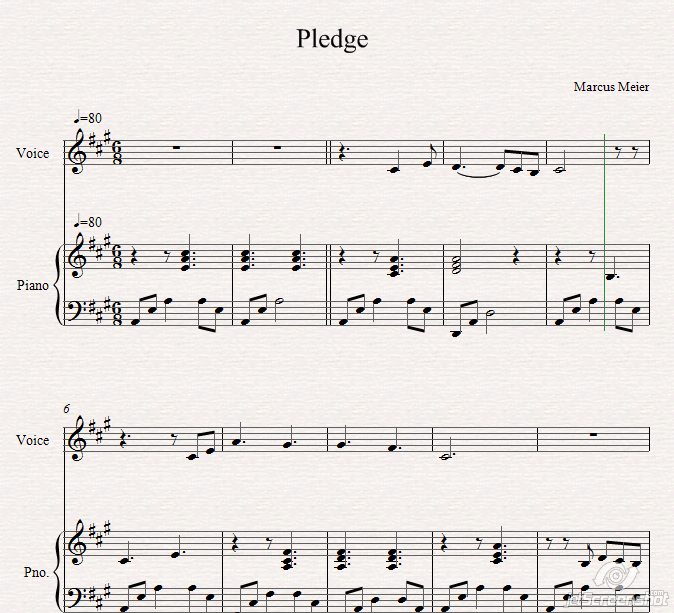Click the Pledge title text
The image size is (674, 613).
pos(332,40)
